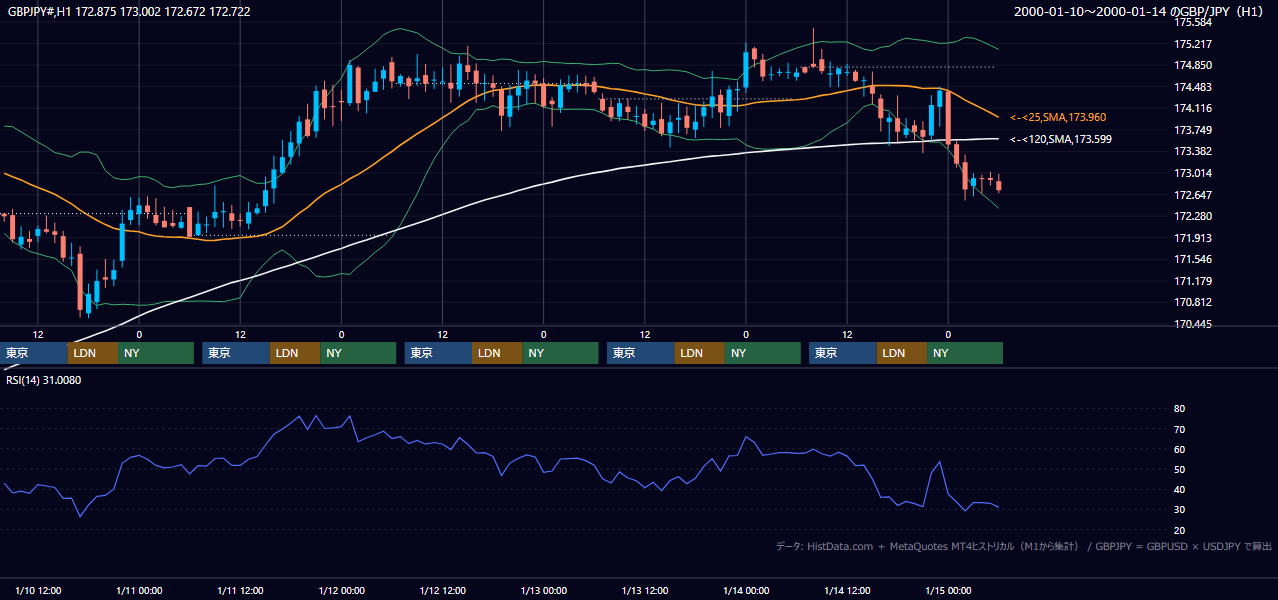
Task: Click the leftmost 東京 session block
Action: pos(34,353)
